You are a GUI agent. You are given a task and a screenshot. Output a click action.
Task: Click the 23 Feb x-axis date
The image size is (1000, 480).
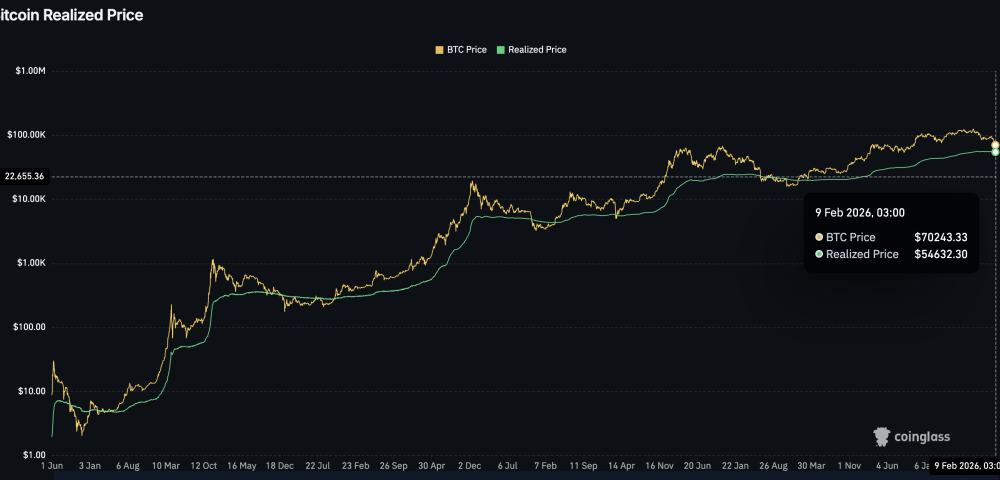click(355, 467)
